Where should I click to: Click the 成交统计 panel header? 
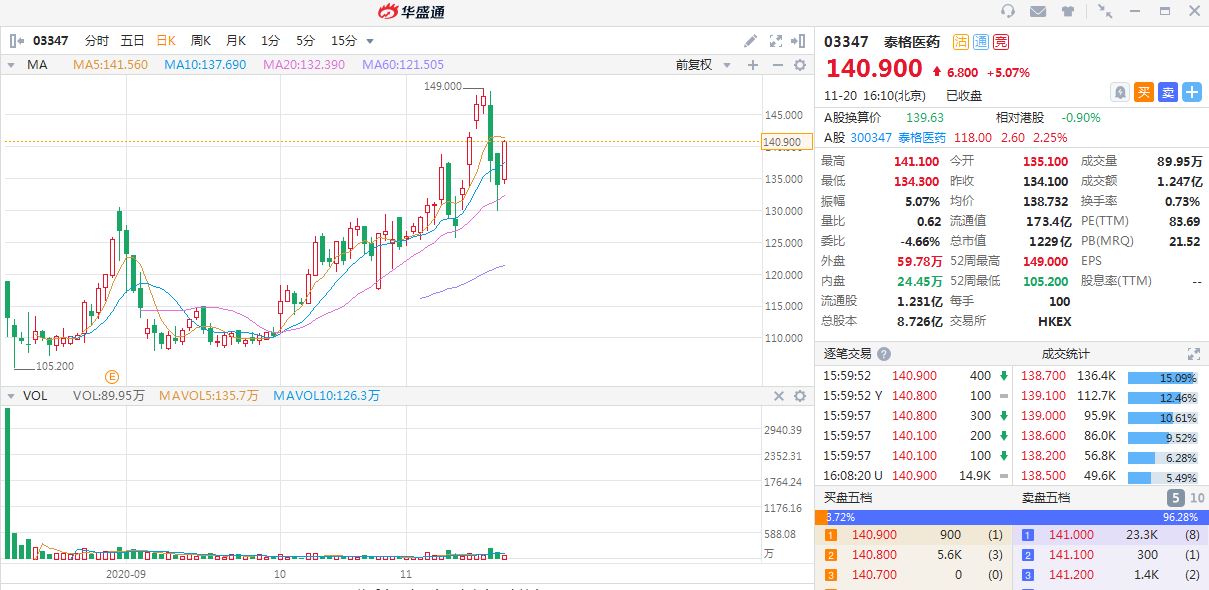click(1066, 354)
